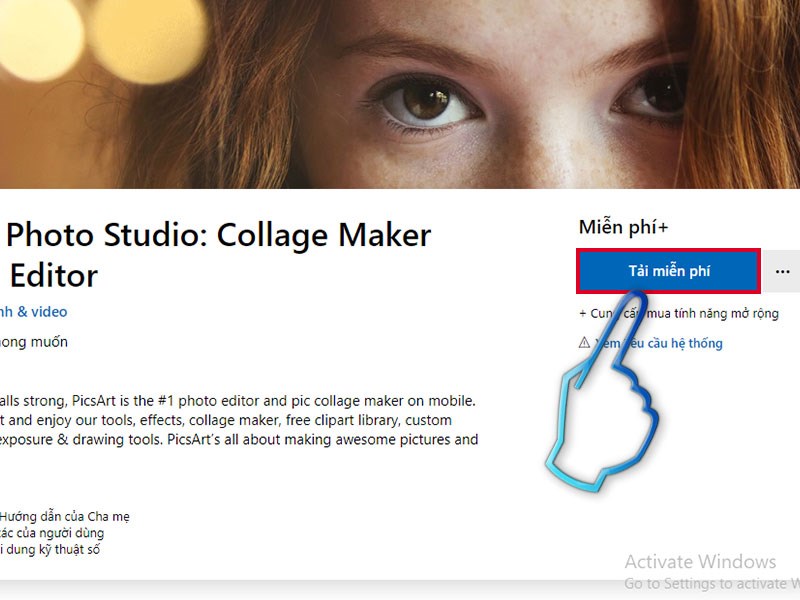
Task: Open the three-dot more options button
Action: click(x=783, y=271)
